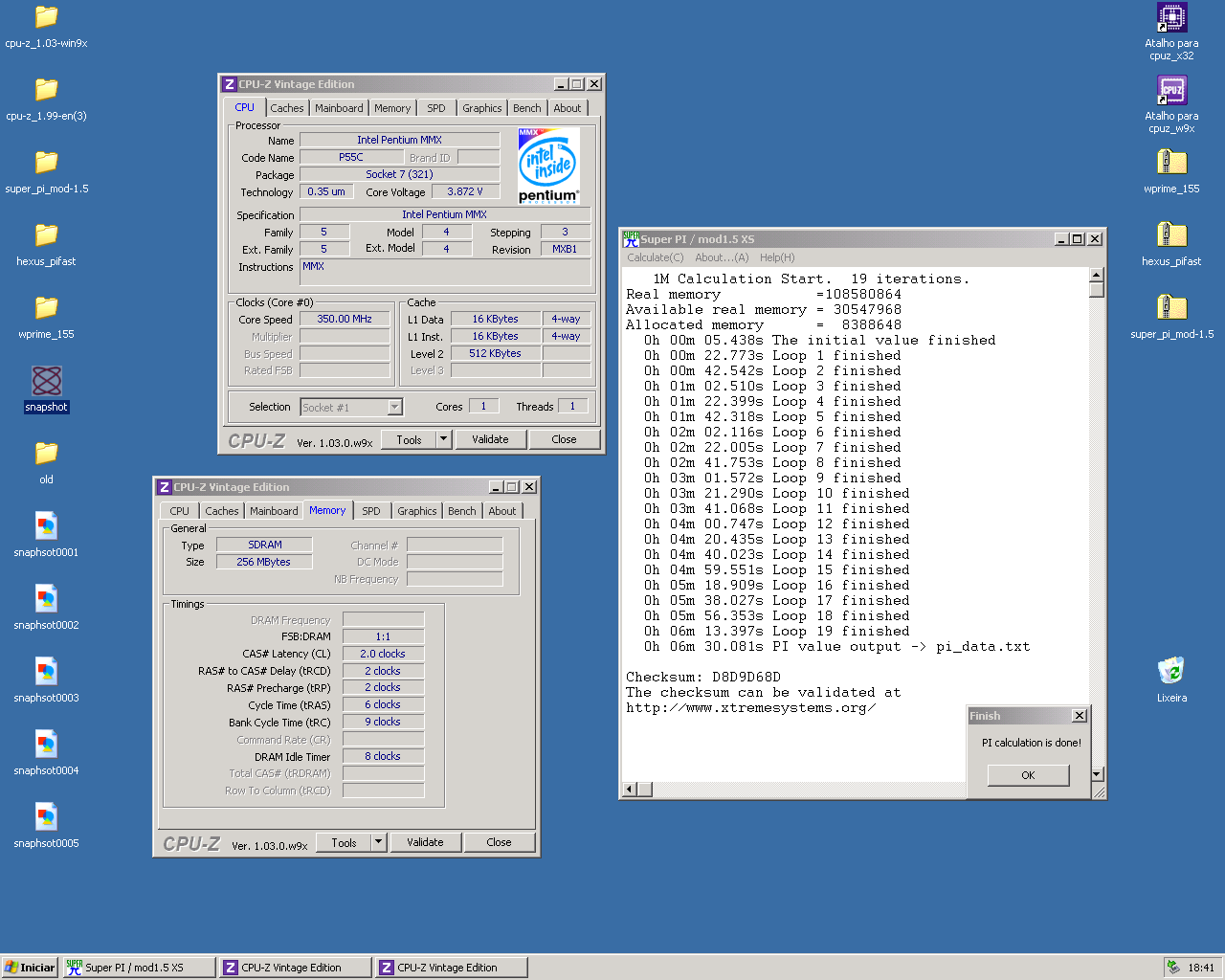Open the Socket #1 selection dropdown
This screenshot has height=980, width=1225.
pyautogui.click(x=396, y=407)
